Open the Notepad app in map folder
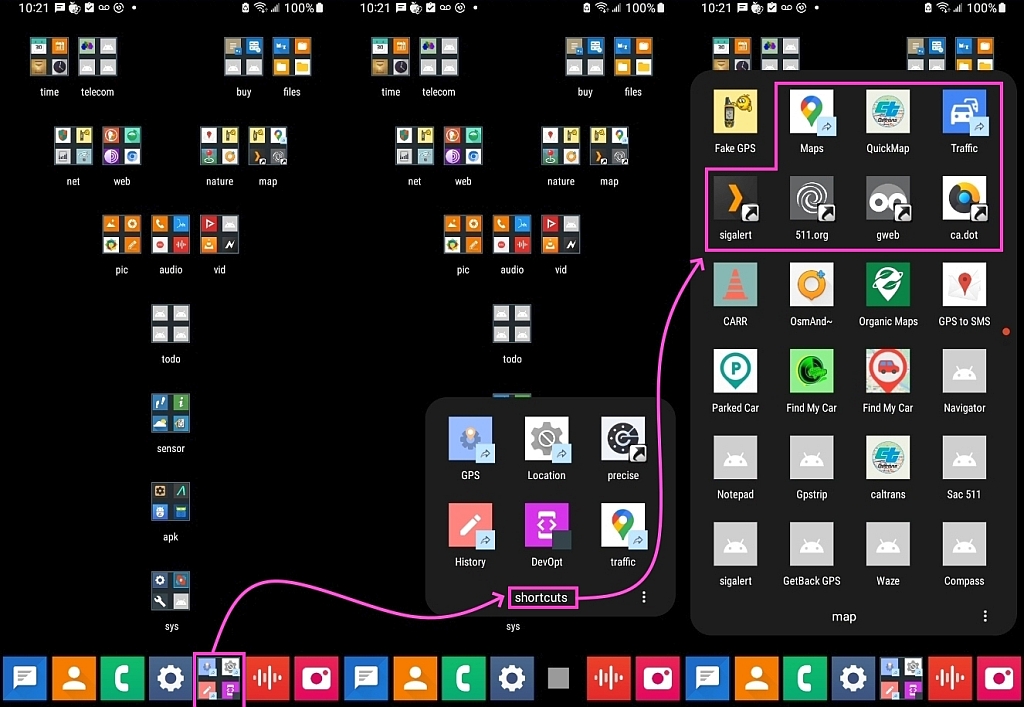Screen dimensions: 1024x707 (735, 458)
